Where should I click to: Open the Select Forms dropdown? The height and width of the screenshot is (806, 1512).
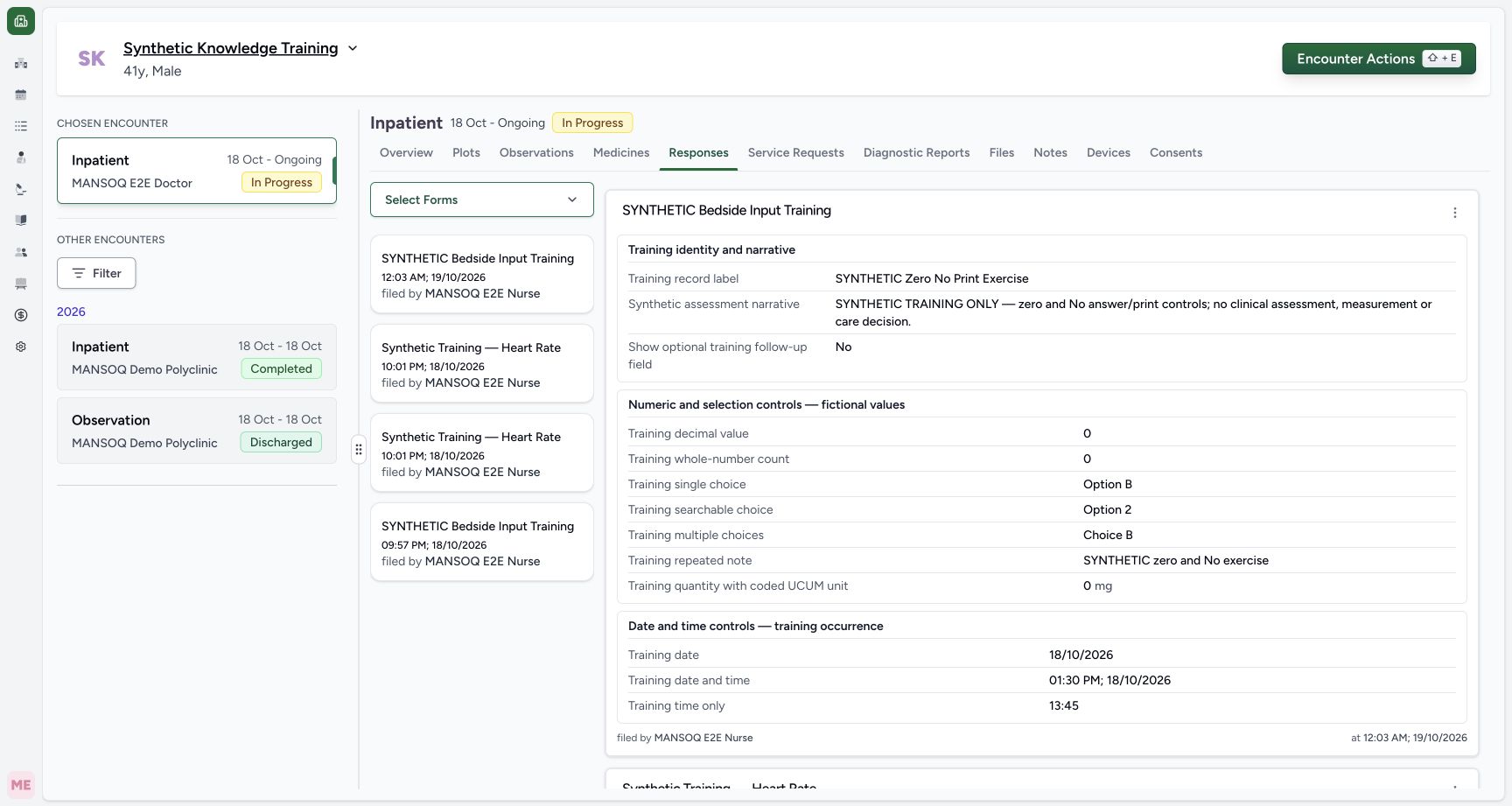point(482,200)
